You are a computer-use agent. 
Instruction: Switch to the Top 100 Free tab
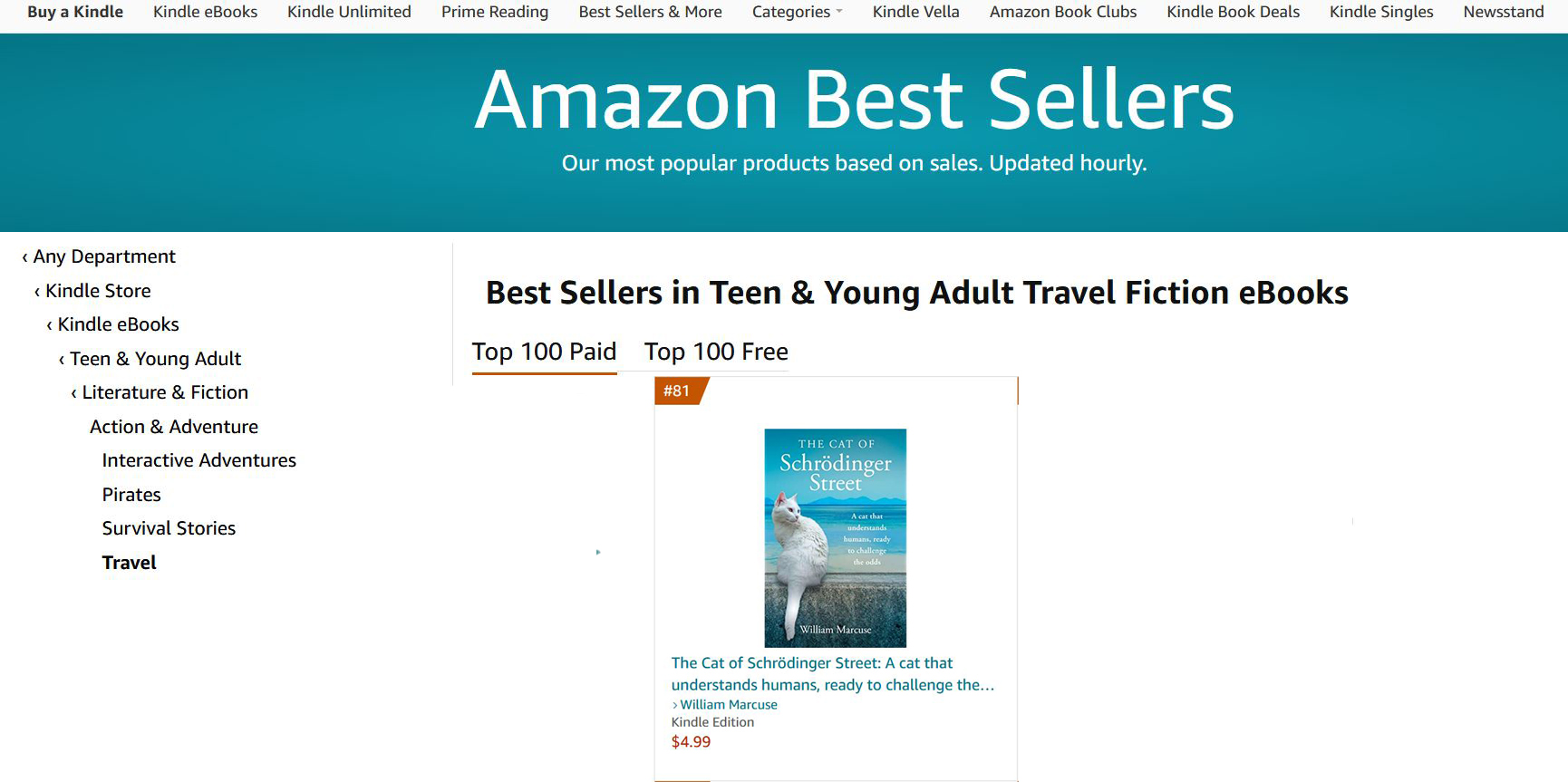pyautogui.click(x=716, y=352)
